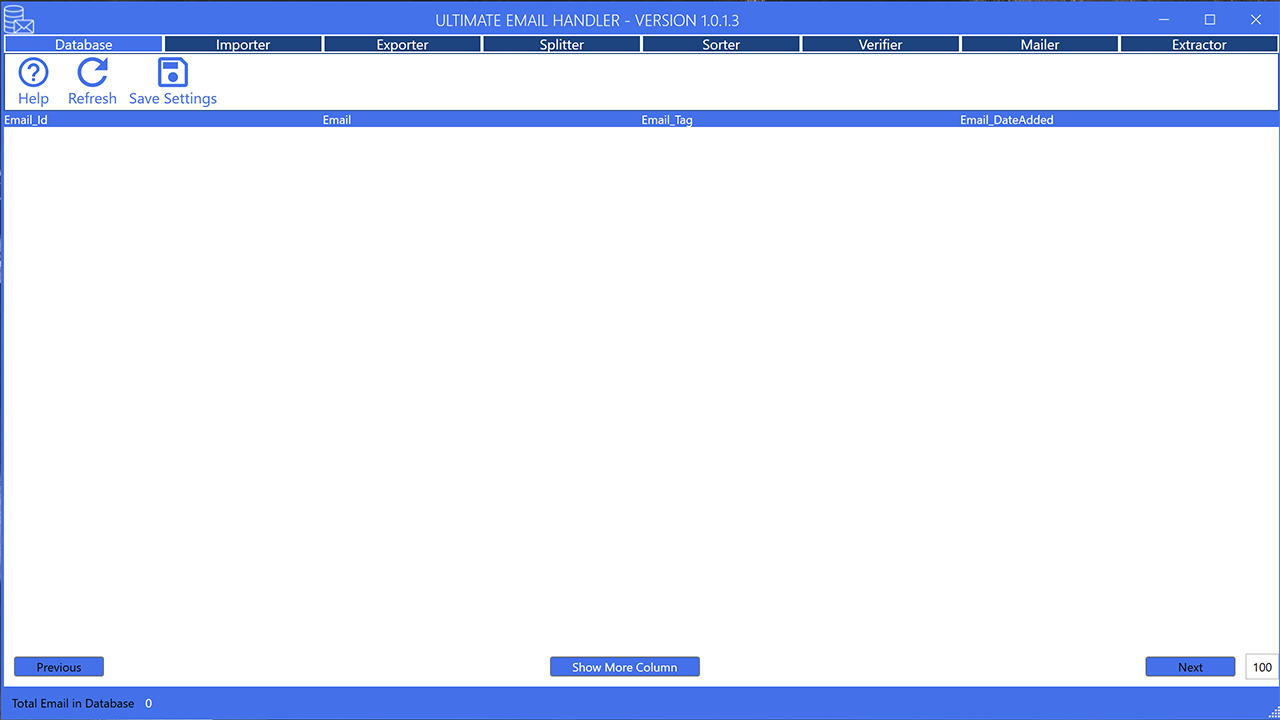This screenshot has height=720, width=1280.
Task: Click the Save Settings icon
Action: coord(172,80)
